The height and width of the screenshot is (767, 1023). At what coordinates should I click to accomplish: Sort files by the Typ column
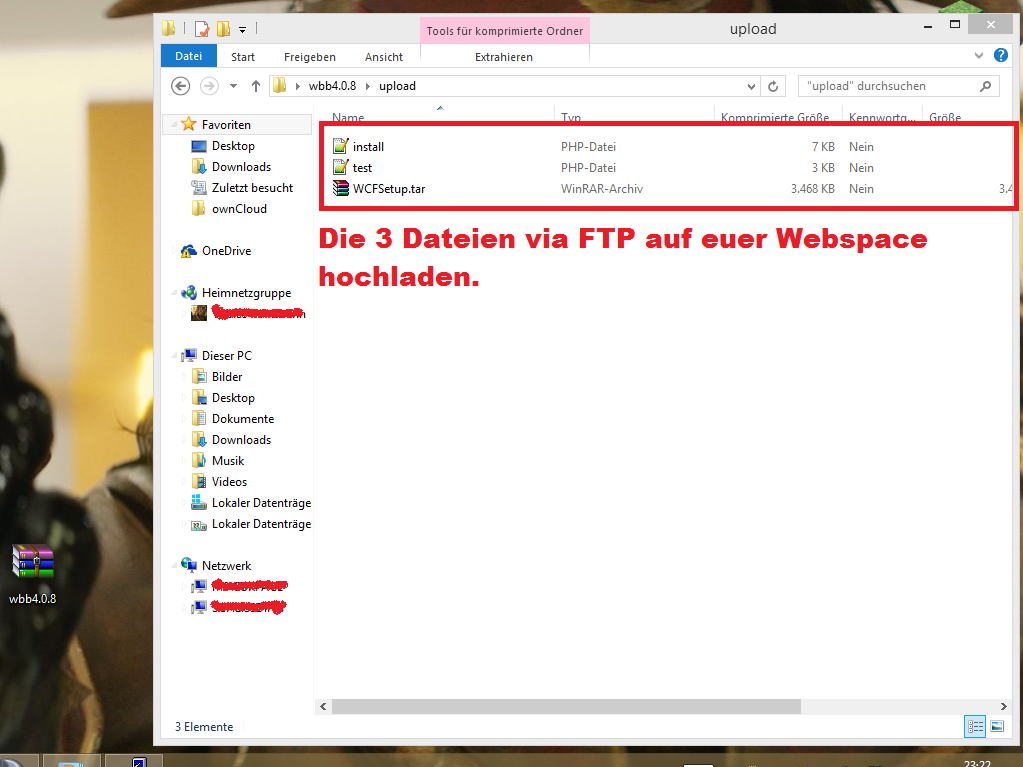click(571, 118)
